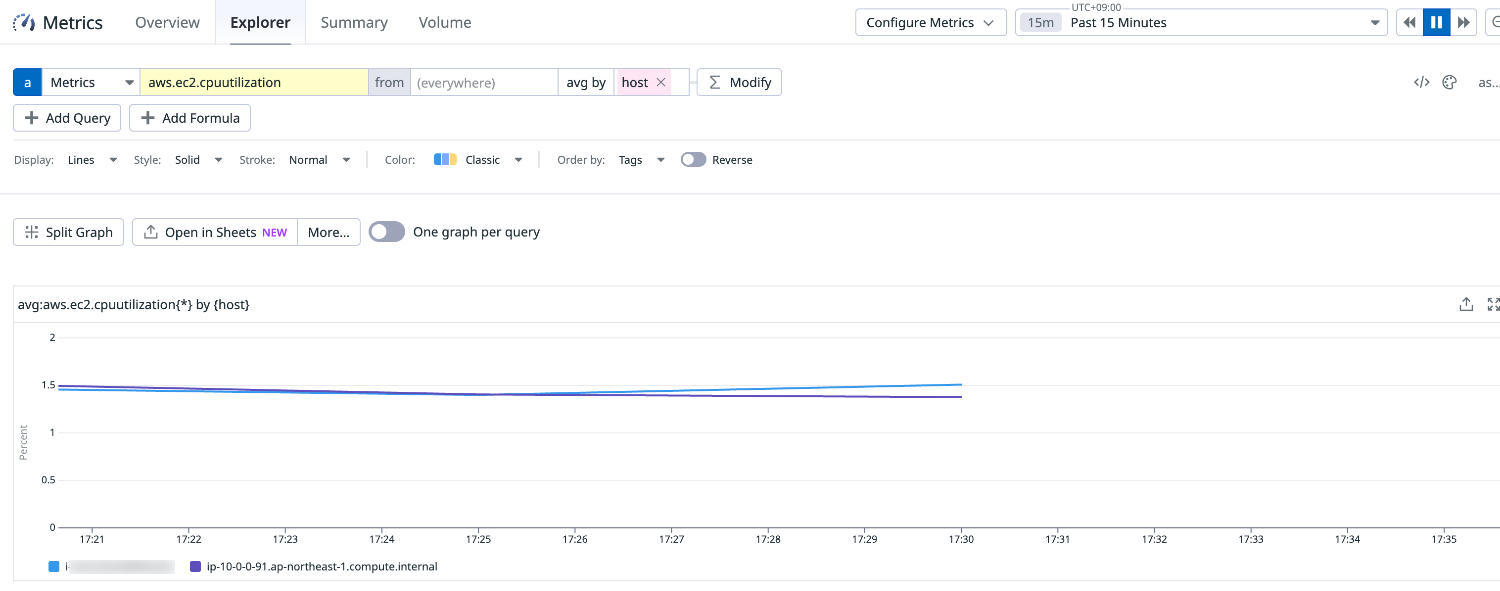Step the time range backward

[x=1410, y=23]
